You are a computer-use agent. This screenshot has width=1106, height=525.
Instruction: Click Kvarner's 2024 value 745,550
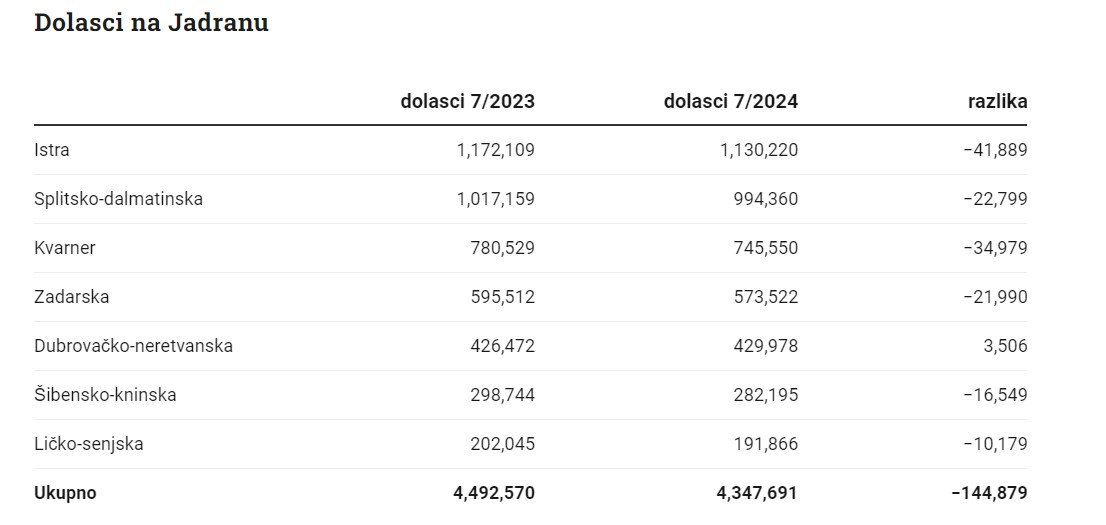tap(766, 248)
